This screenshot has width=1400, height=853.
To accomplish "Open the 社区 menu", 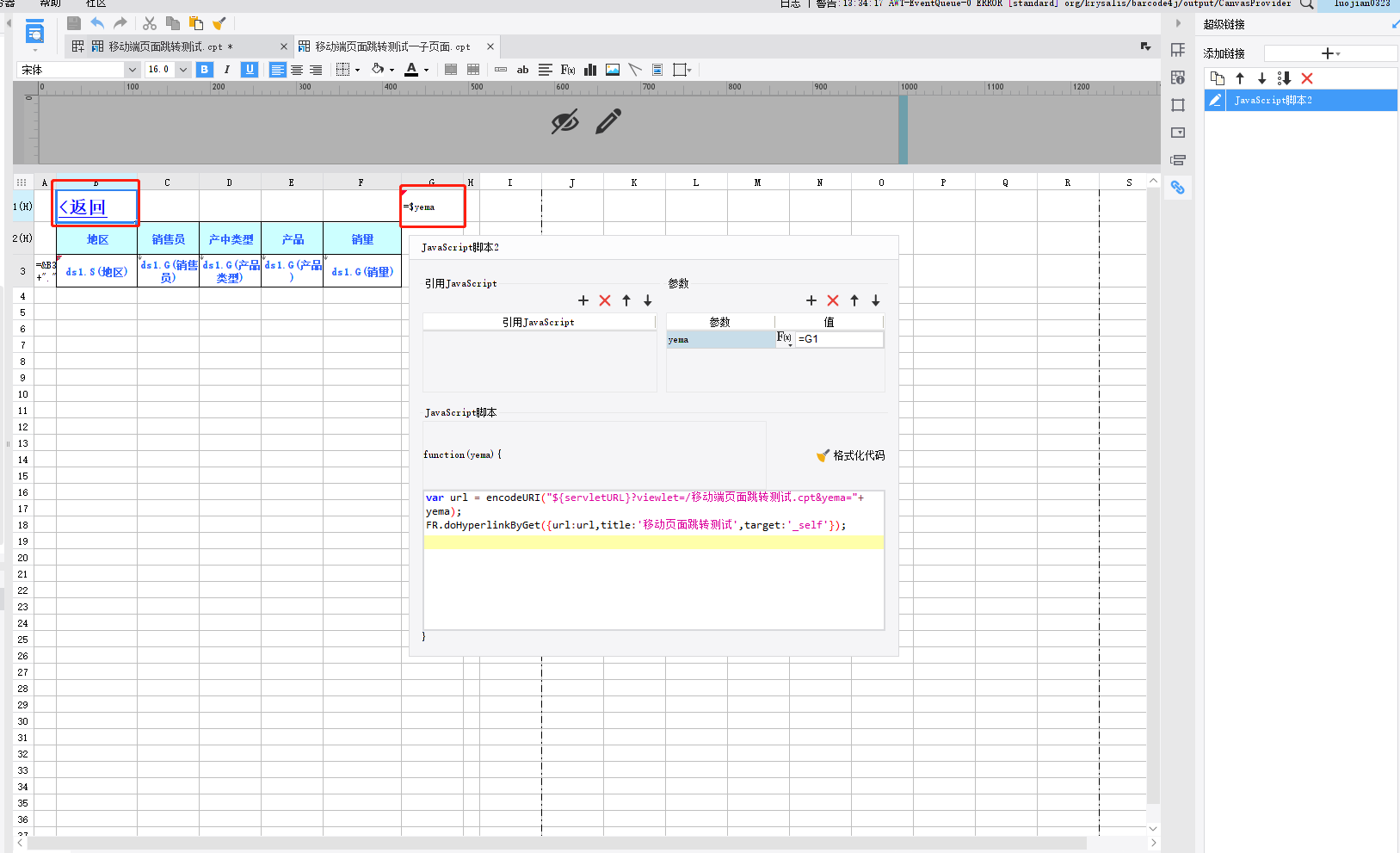I will click(96, 3).
